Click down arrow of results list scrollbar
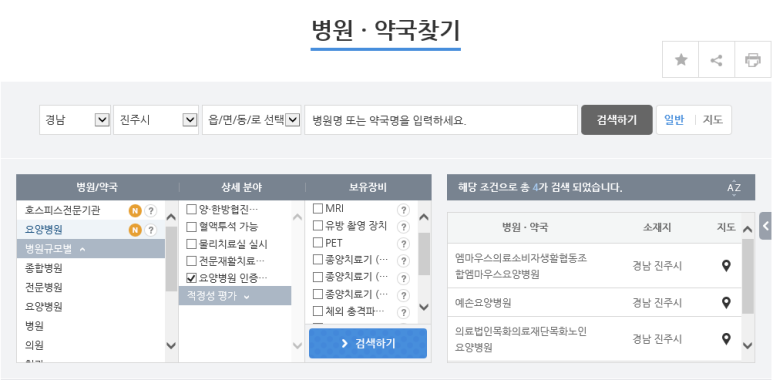 747,345
